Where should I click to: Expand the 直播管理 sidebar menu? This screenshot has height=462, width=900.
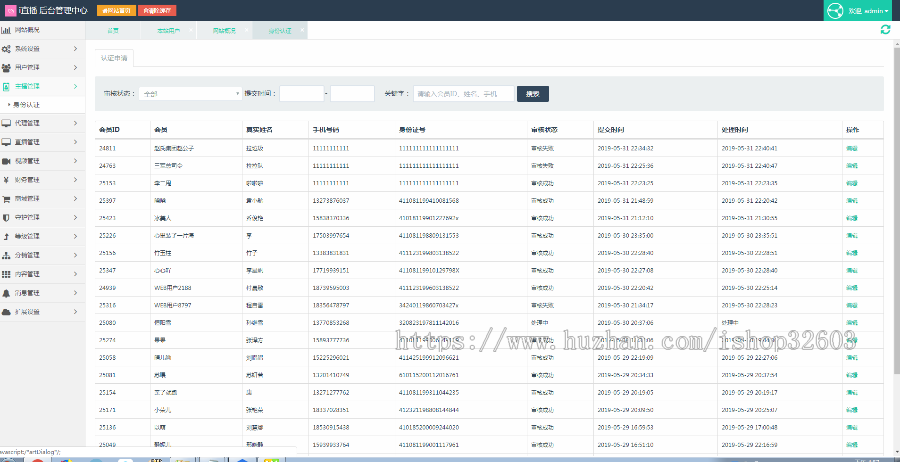coord(42,142)
